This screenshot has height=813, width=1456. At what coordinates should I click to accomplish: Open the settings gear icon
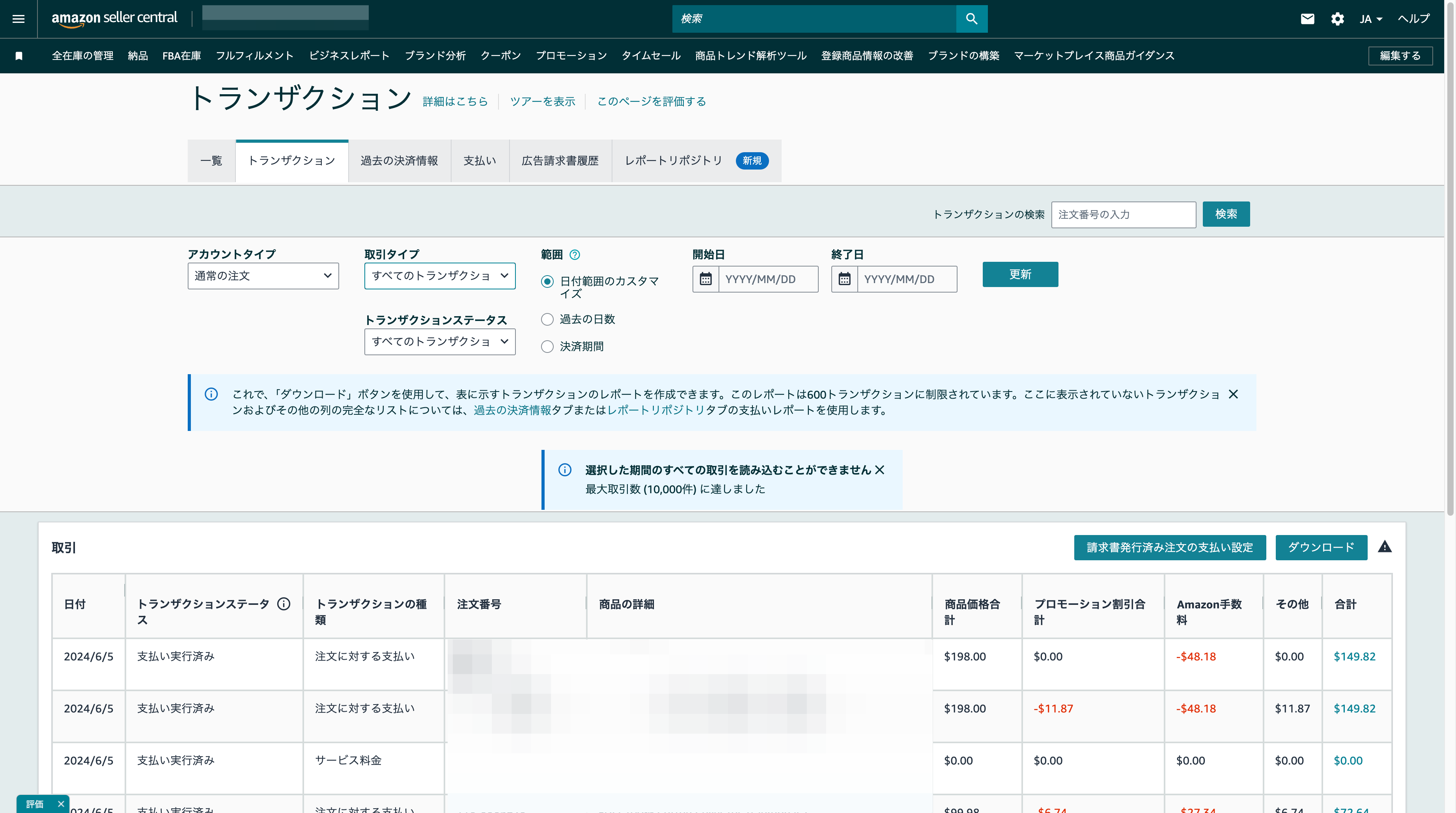[x=1337, y=19]
